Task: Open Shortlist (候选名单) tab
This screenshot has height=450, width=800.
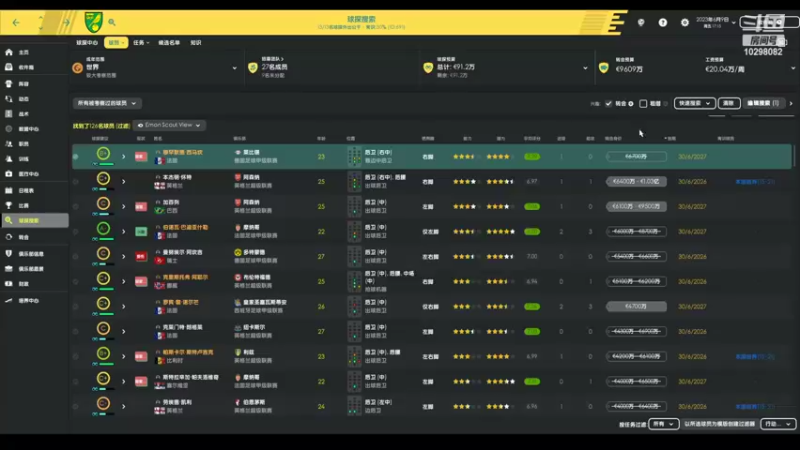Action: click(169, 43)
